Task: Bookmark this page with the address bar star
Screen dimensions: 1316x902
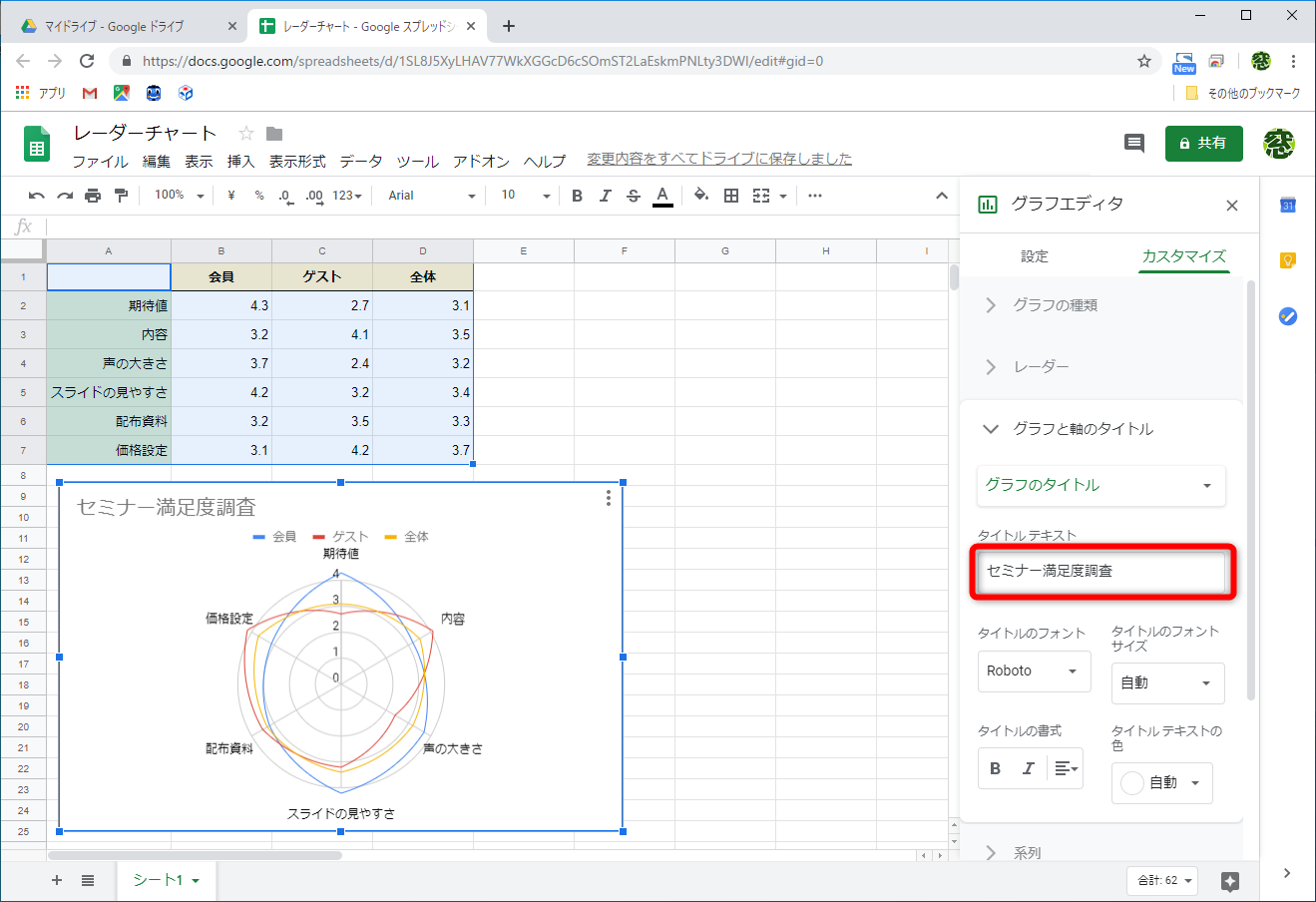Action: 1144,61
